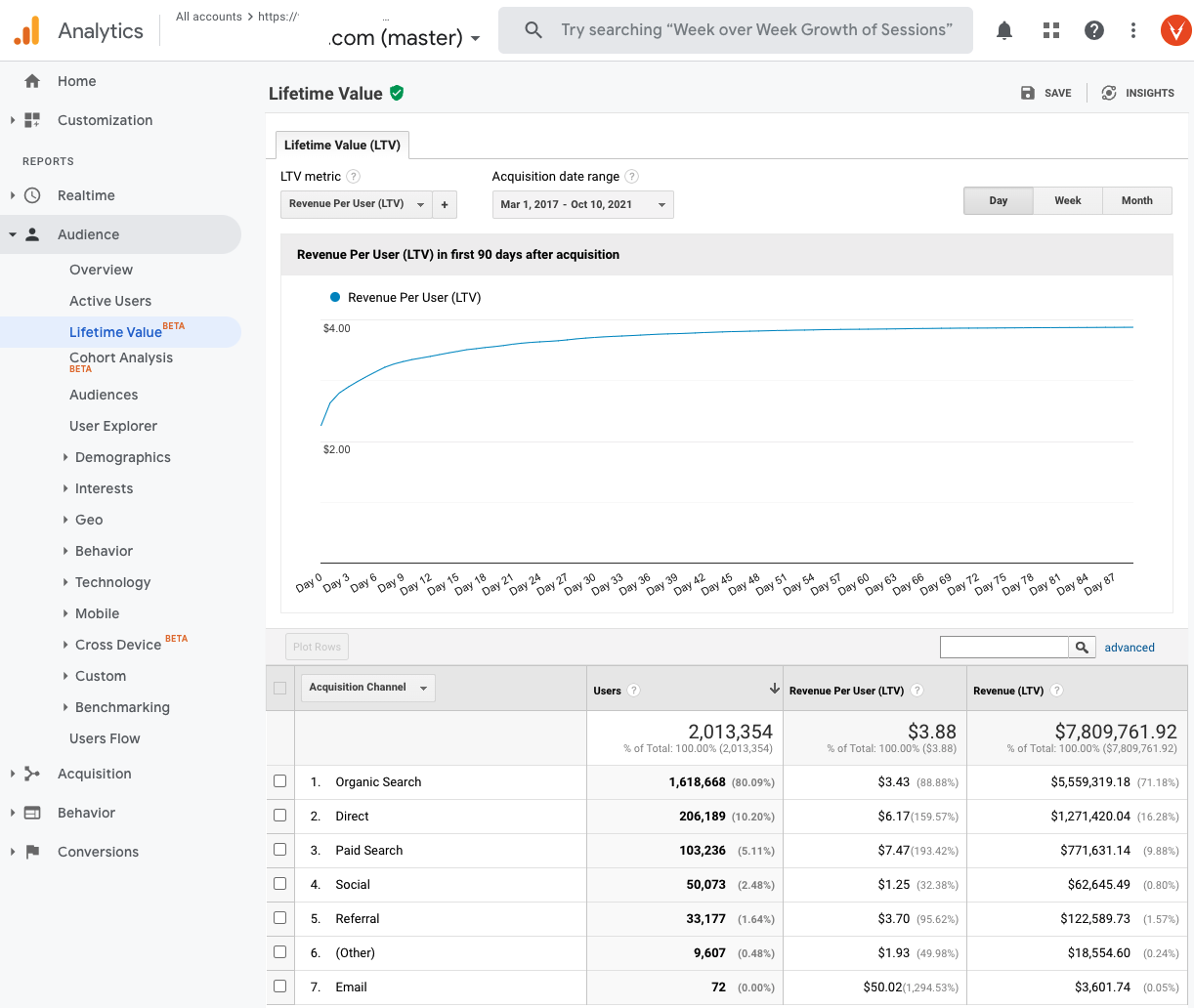
Task: Click inside the table filter search field
Action: 1003,647
